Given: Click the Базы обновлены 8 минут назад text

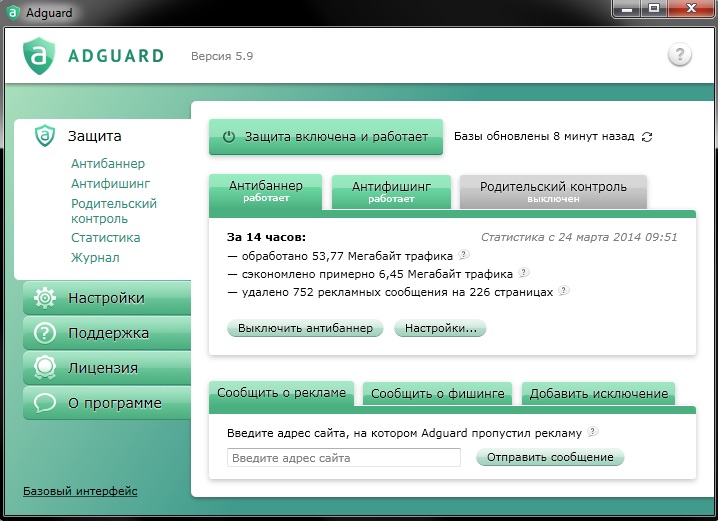Looking at the screenshot, I should pos(544,136).
